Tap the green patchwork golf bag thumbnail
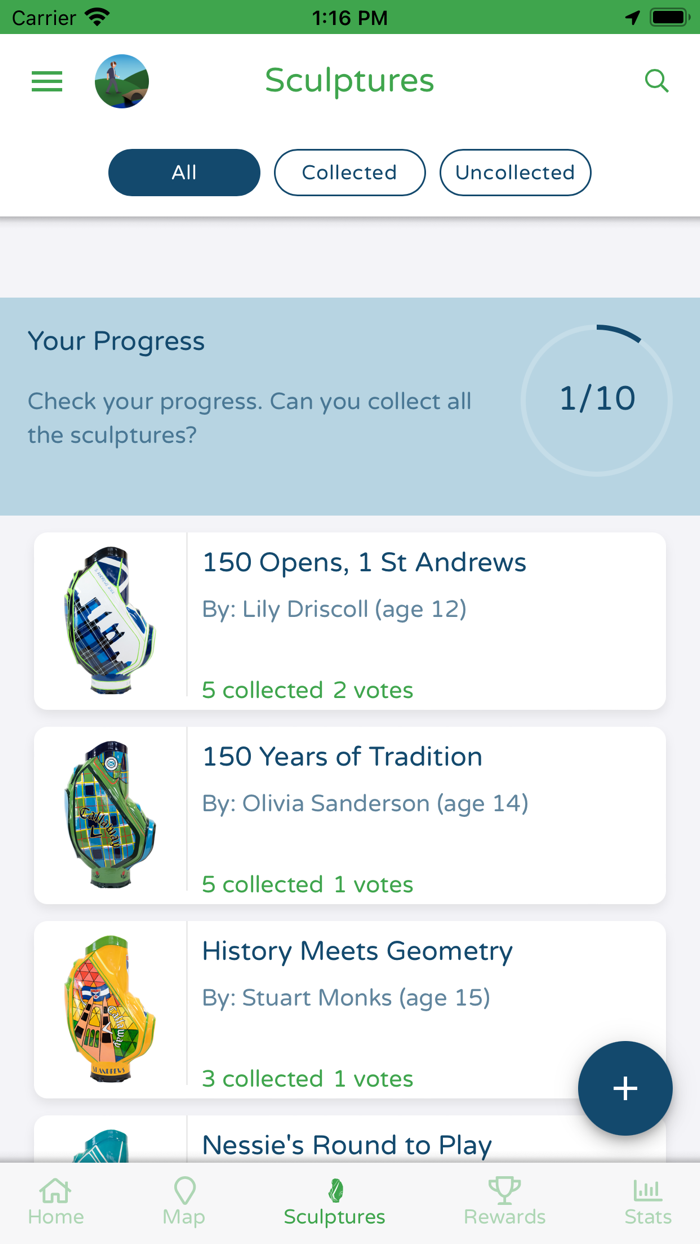The width and height of the screenshot is (700, 1244). (110, 815)
